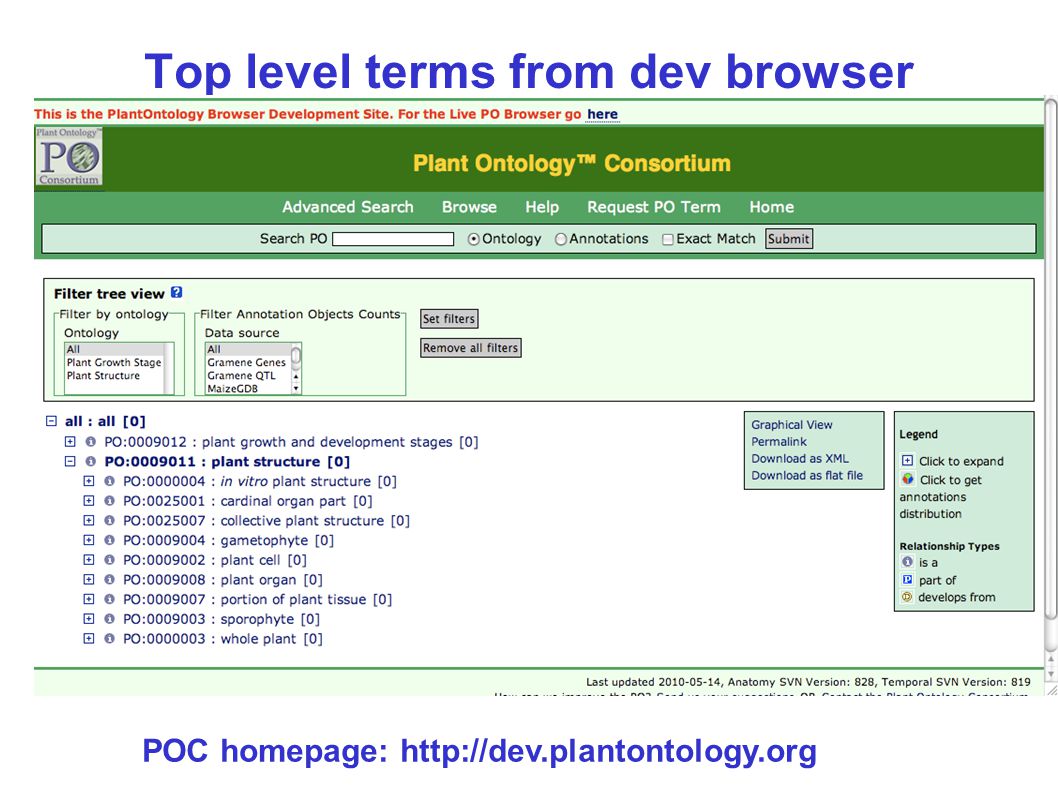This screenshot has width=1058, height=793.
Task: Click is_a icon beside whole plant
Action: click(109, 637)
